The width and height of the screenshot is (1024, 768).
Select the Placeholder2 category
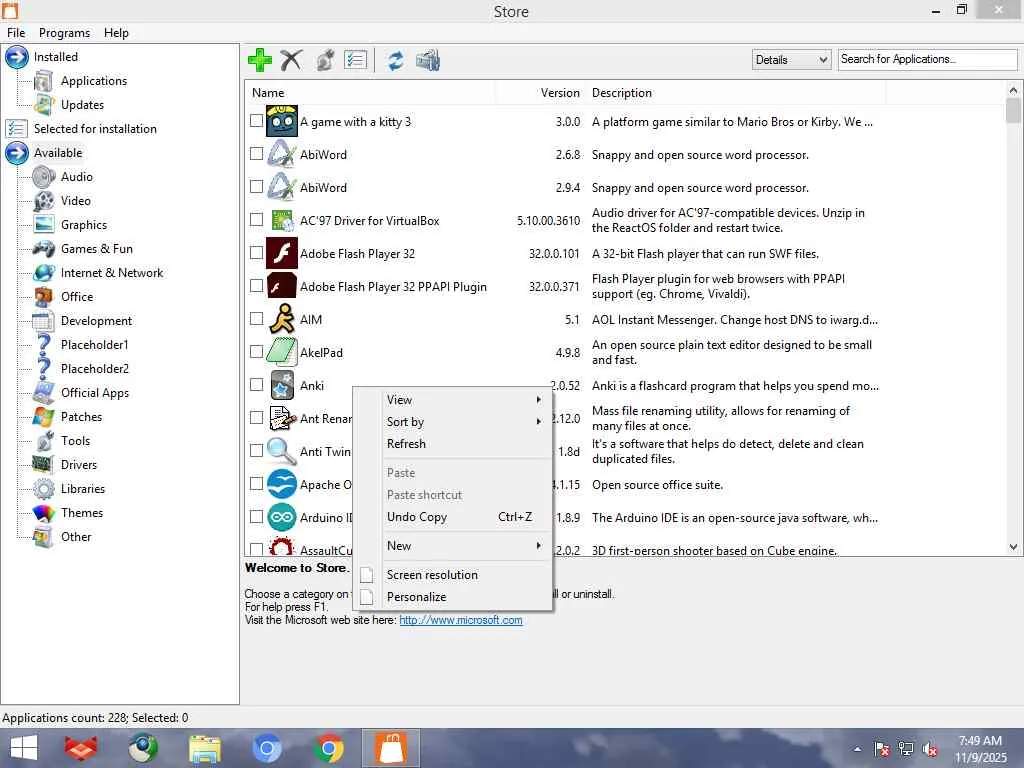click(95, 369)
